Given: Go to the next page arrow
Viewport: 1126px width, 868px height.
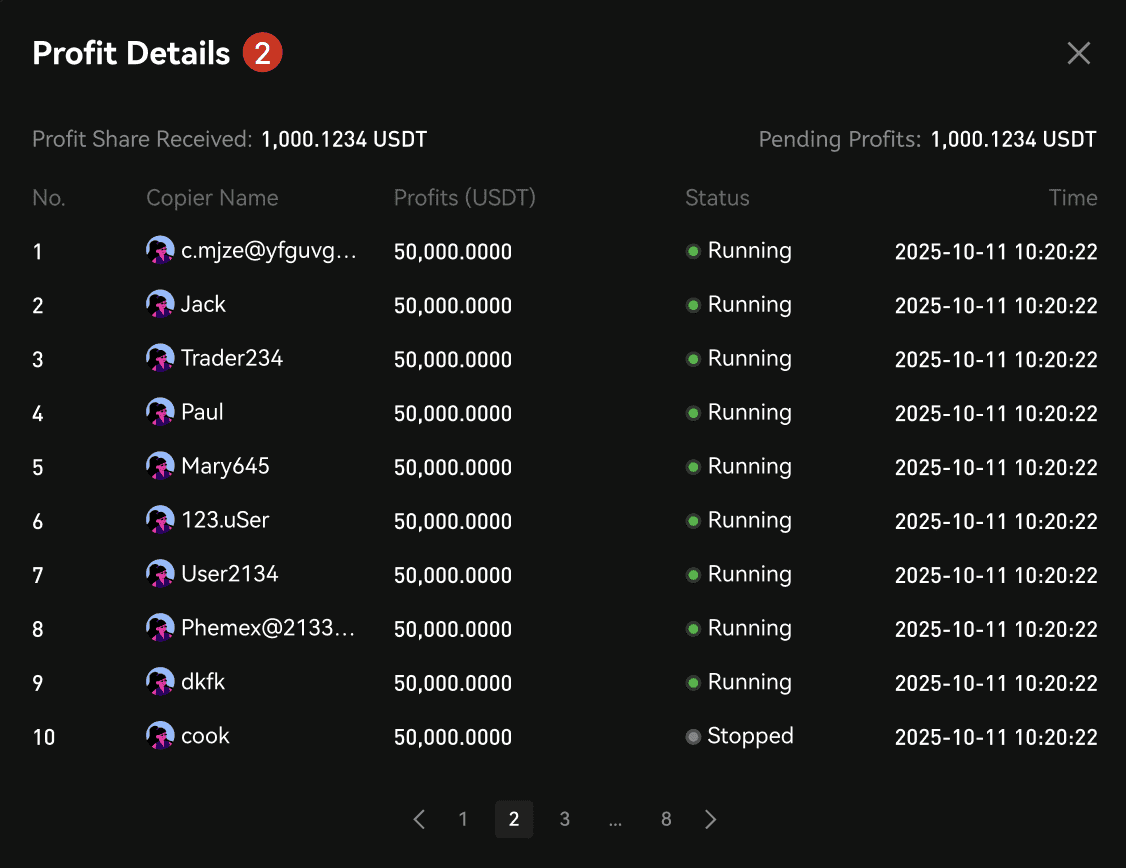Looking at the screenshot, I should pyautogui.click(x=711, y=820).
